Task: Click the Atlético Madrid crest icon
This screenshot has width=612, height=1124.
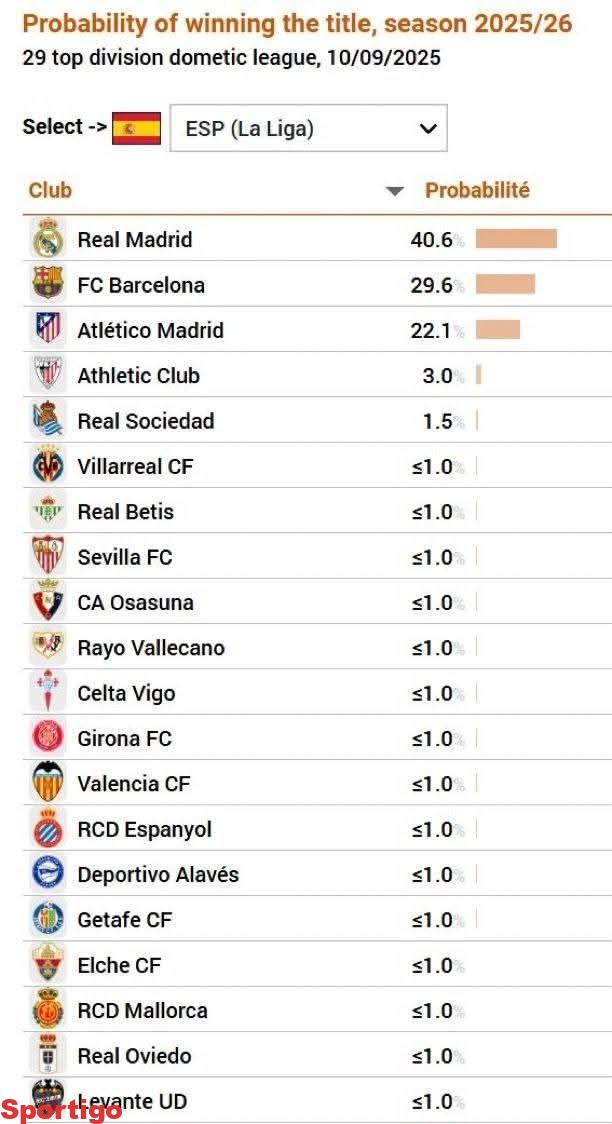Action: pyautogui.click(x=47, y=330)
